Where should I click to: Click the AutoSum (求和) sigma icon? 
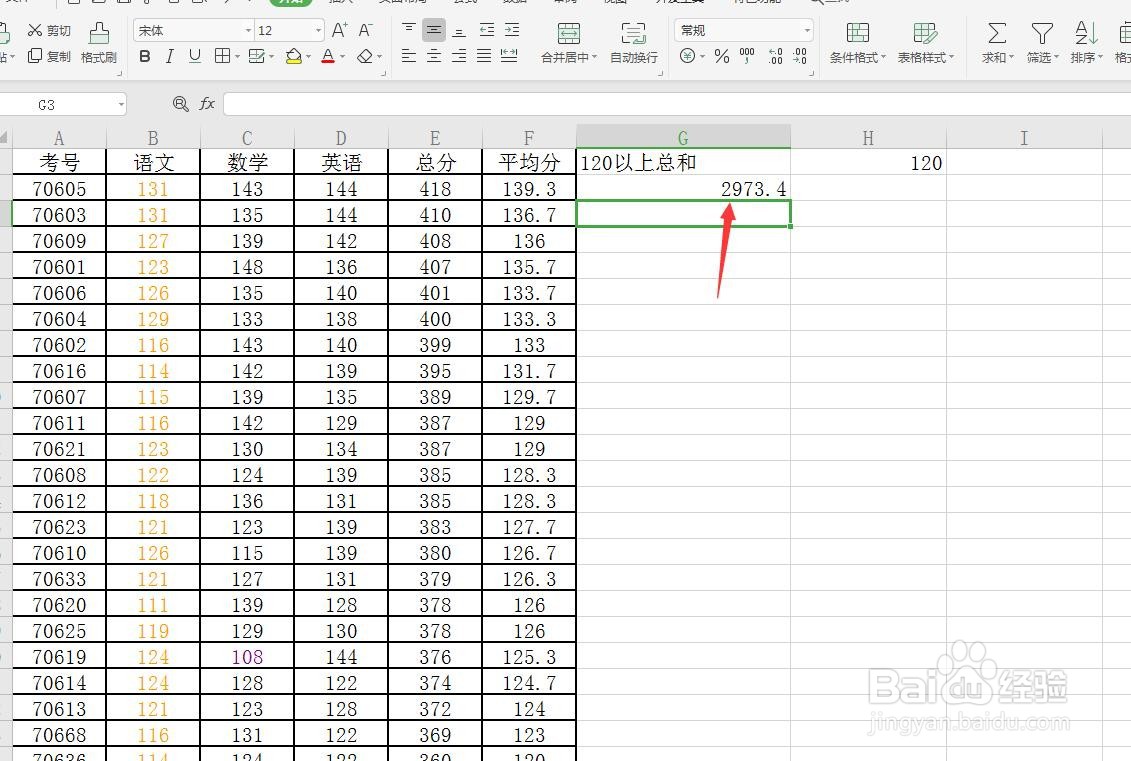click(x=997, y=33)
